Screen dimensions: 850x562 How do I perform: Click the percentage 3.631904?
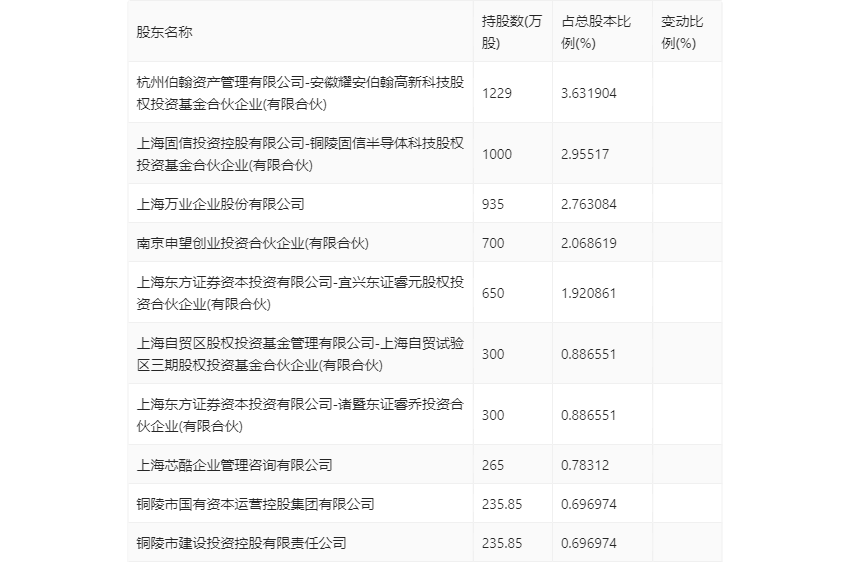pyautogui.click(x=589, y=93)
